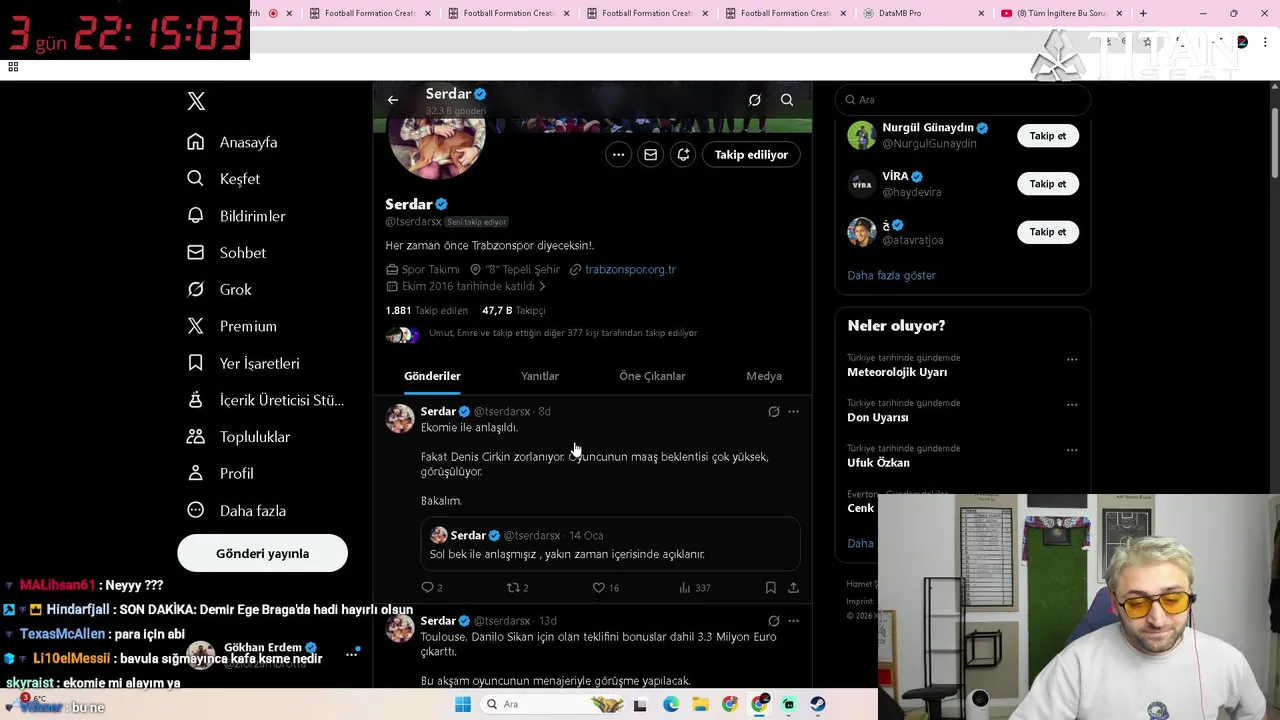This screenshot has width=1280, height=720.
Task: Click the Grok icon in the profile header
Action: point(755,100)
